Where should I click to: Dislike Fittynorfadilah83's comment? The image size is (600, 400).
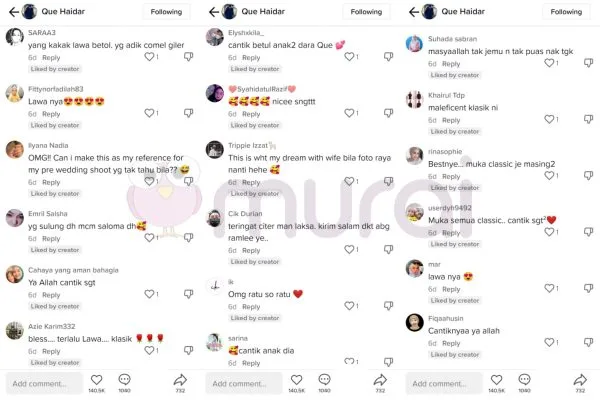click(x=188, y=113)
